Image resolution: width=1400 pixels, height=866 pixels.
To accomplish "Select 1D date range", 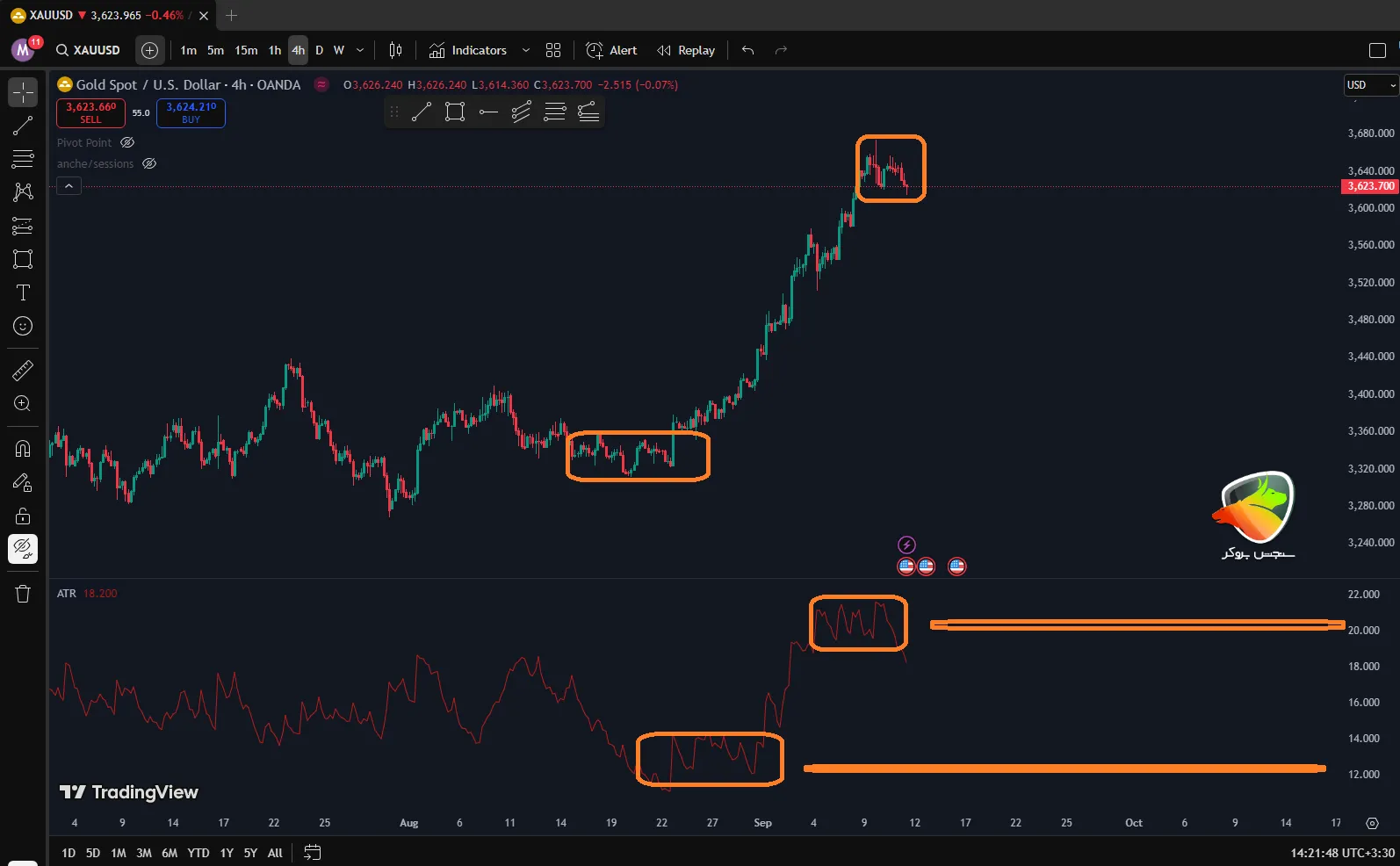I will point(69,853).
